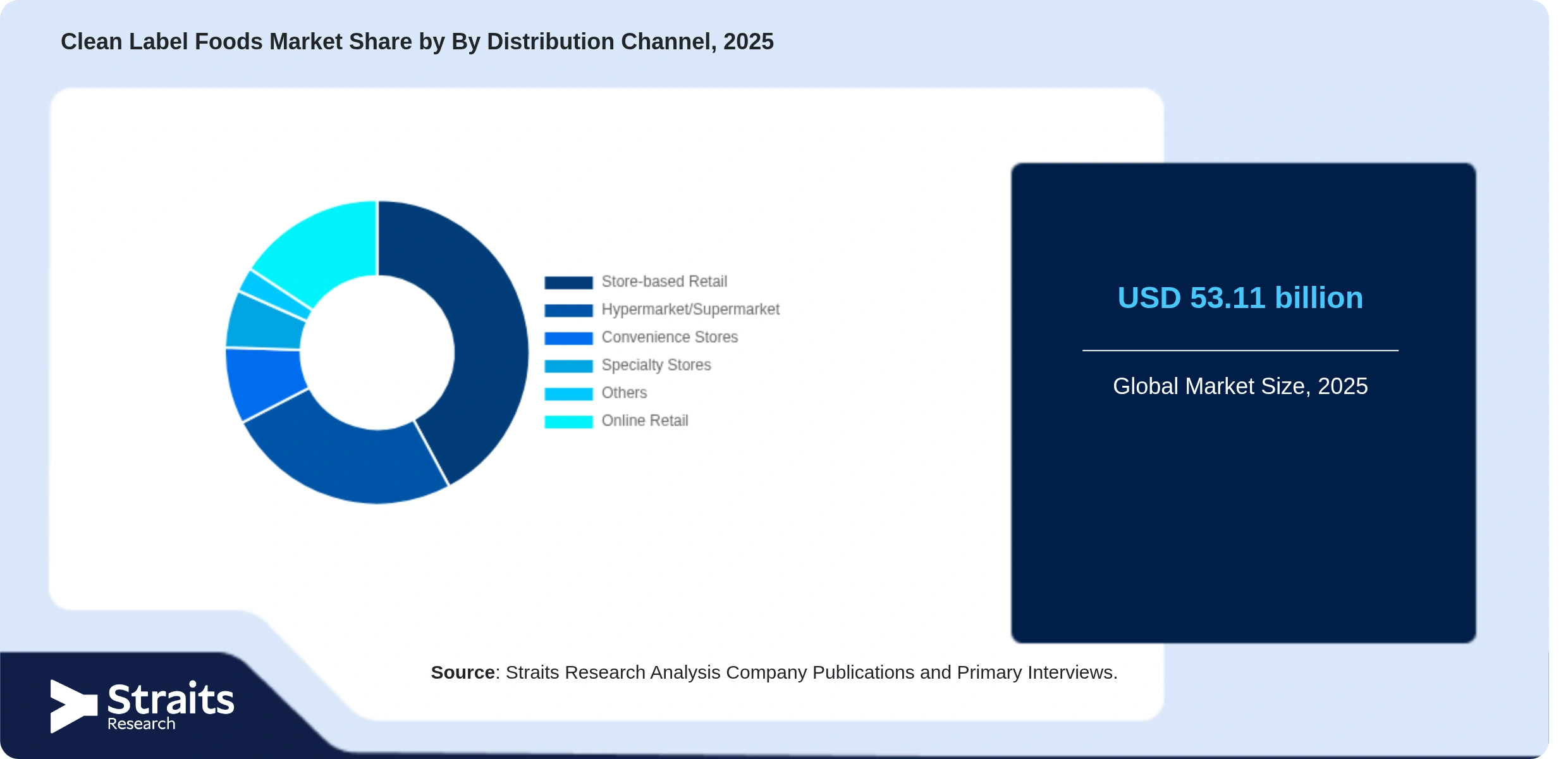The width and height of the screenshot is (1568, 759).
Task: Click the Source attribution text line
Action: tap(774, 672)
